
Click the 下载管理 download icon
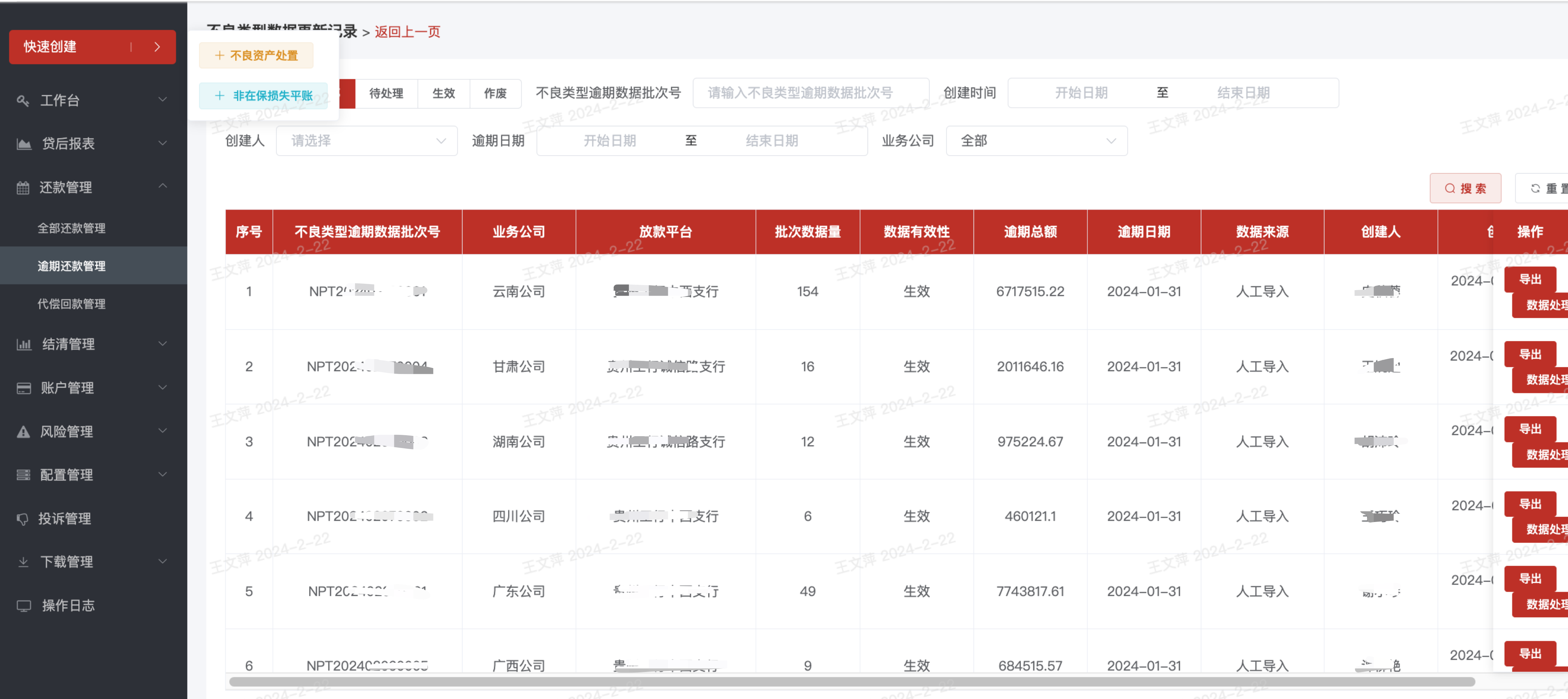coord(23,562)
